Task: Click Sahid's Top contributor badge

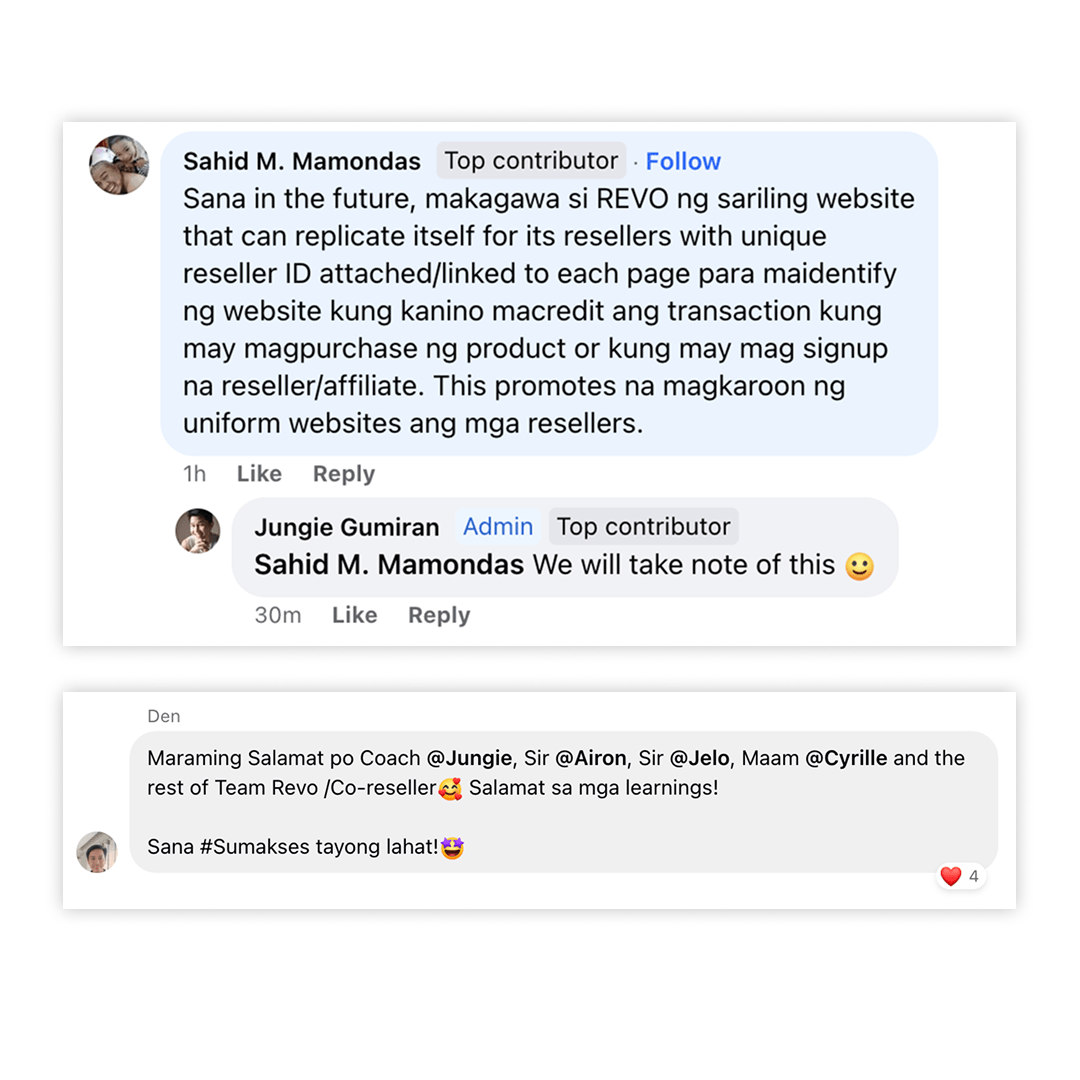Action: point(531,161)
